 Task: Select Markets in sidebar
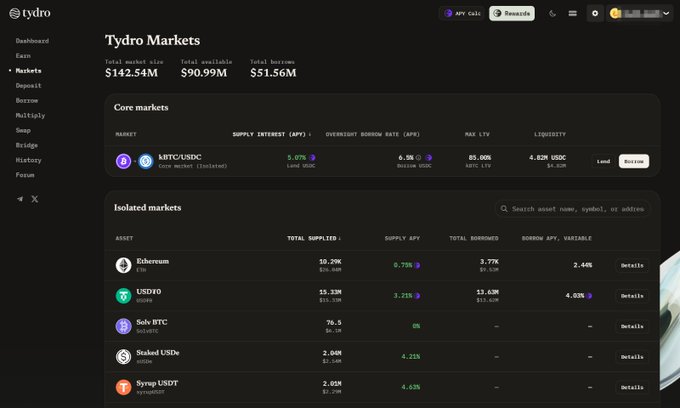pos(29,71)
